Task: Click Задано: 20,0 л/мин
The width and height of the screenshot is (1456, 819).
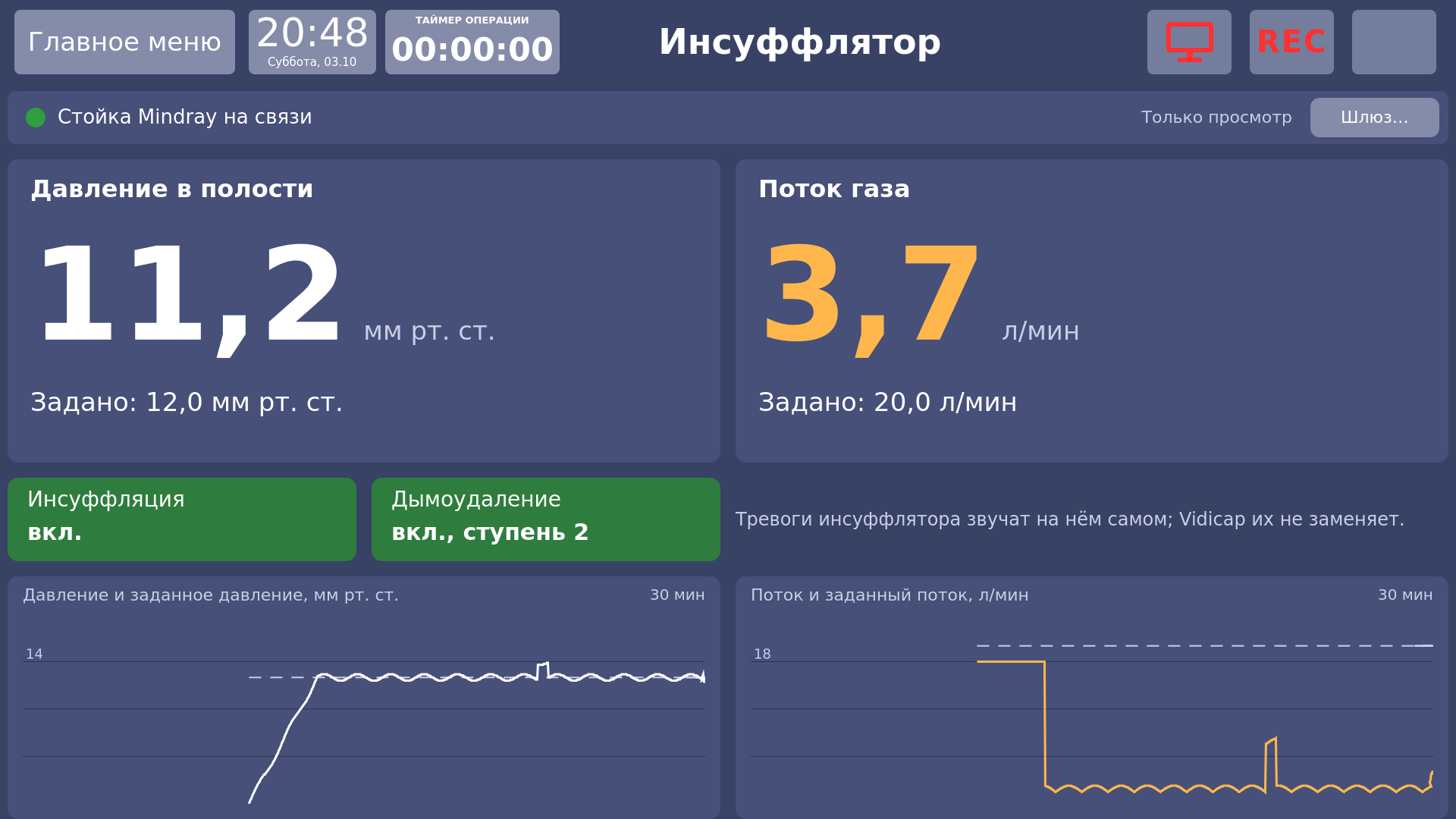Action: pyautogui.click(x=887, y=402)
